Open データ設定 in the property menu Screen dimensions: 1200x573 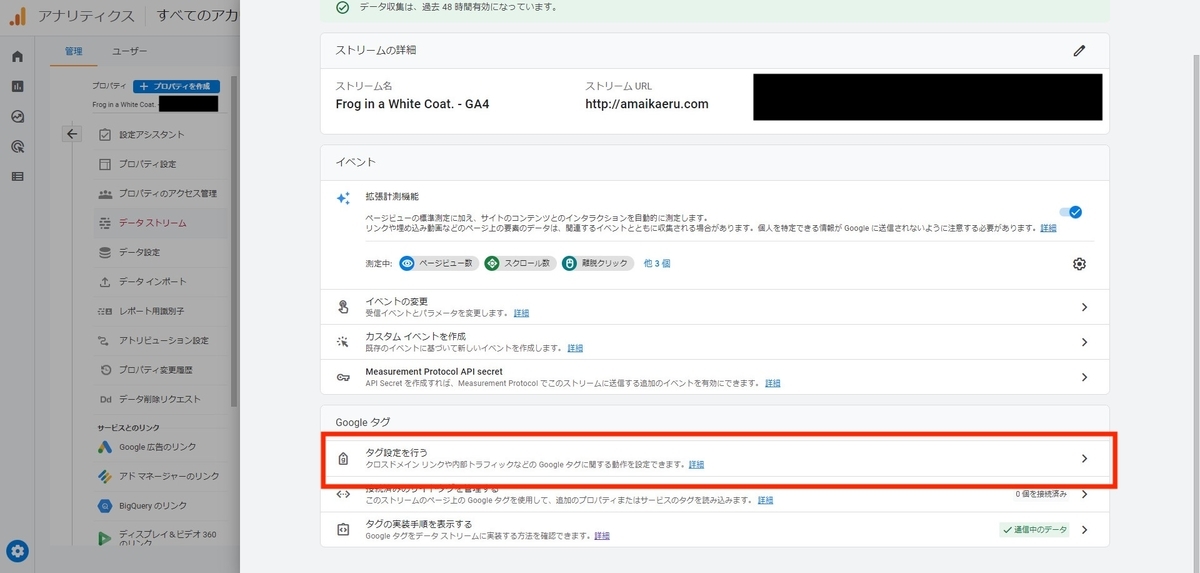pyautogui.click(x=139, y=252)
